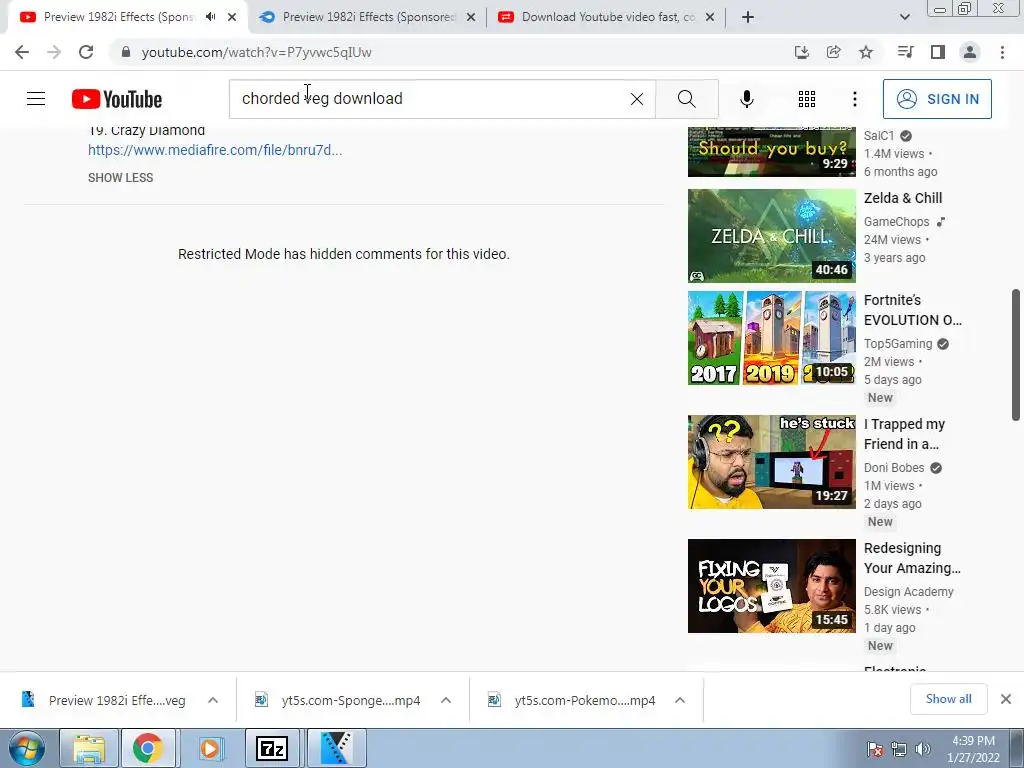Open the media control icon in Chrome toolbar
1024x768 pixels.
905,52
